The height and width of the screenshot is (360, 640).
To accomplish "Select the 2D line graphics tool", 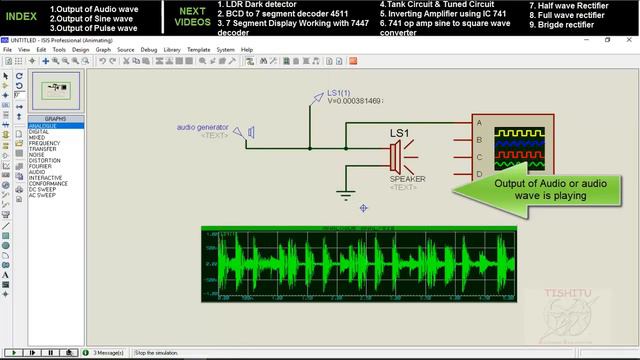I will pos(5,226).
